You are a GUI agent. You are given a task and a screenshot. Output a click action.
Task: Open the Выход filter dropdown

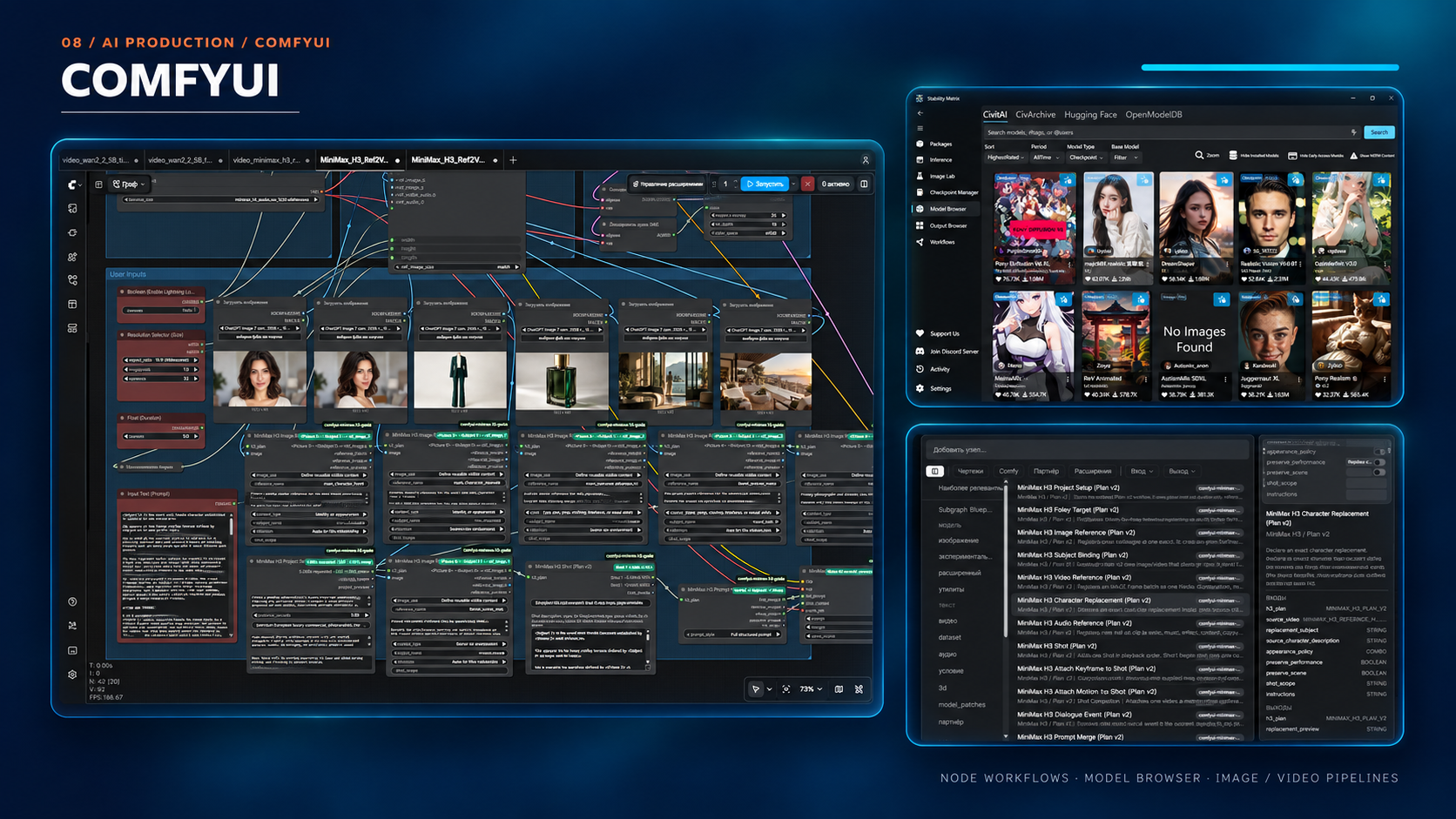point(1182,471)
